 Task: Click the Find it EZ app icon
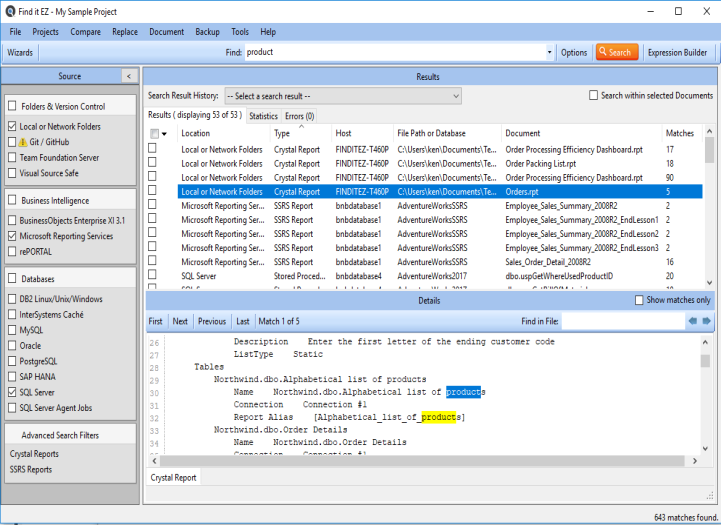point(10,11)
